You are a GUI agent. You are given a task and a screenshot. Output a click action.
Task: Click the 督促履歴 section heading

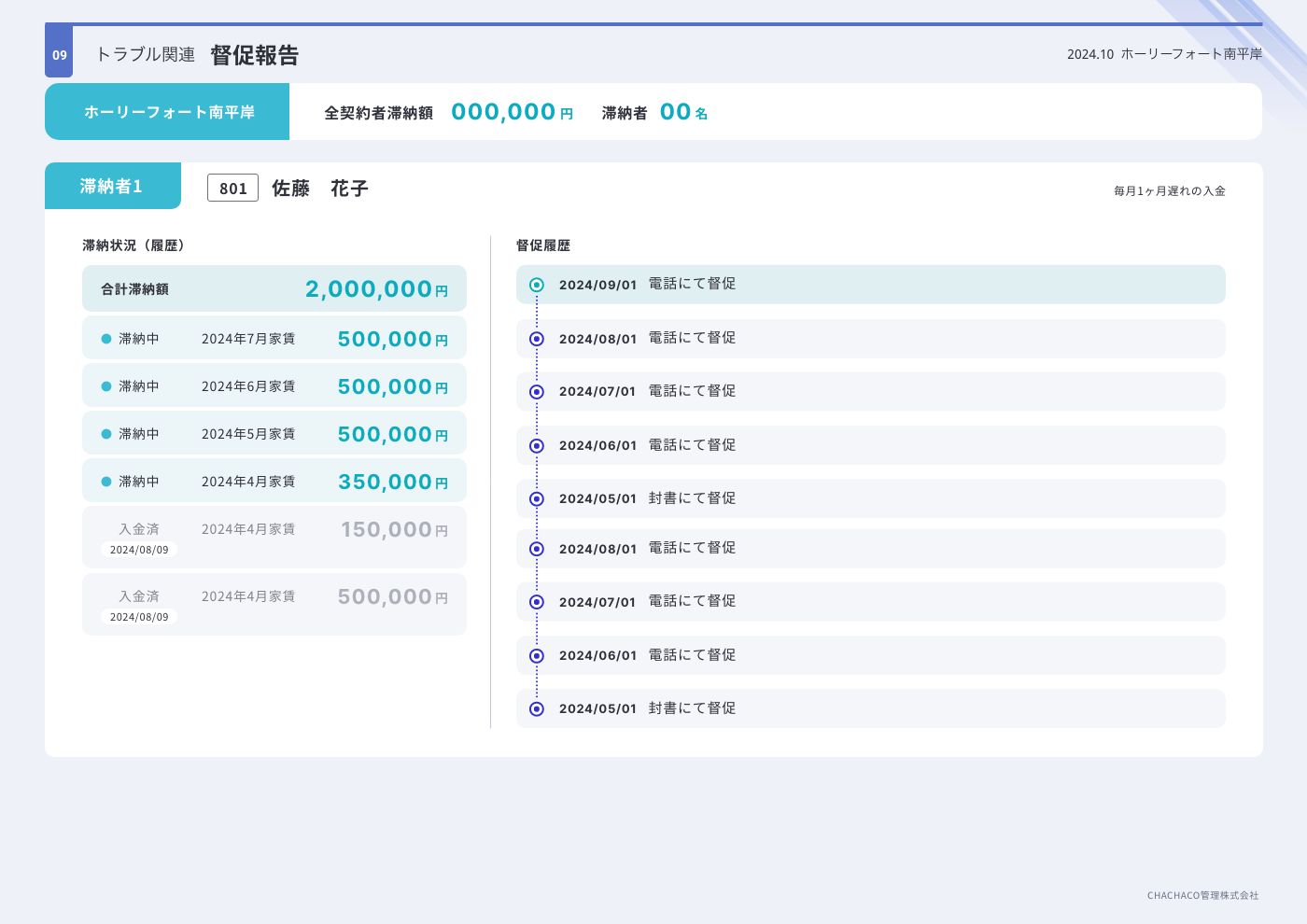(x=543, y=245)
